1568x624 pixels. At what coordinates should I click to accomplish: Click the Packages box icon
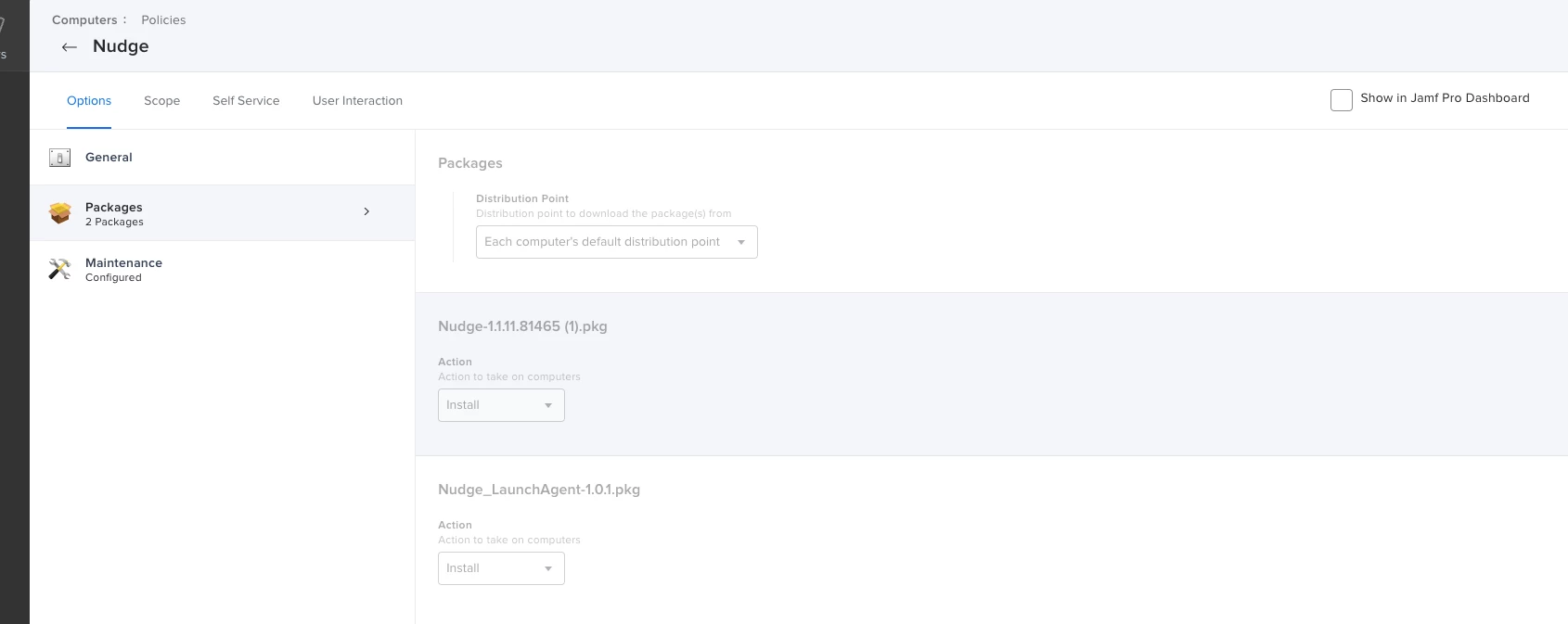pyautogui.click(x=60, y=213)
